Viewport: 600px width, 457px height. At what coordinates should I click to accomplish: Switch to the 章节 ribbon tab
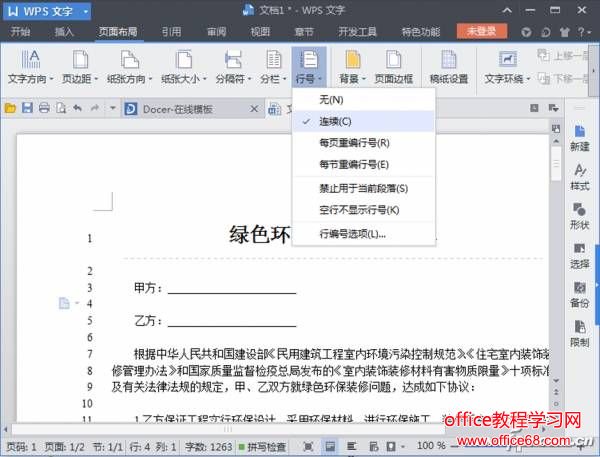coord(304,31)
